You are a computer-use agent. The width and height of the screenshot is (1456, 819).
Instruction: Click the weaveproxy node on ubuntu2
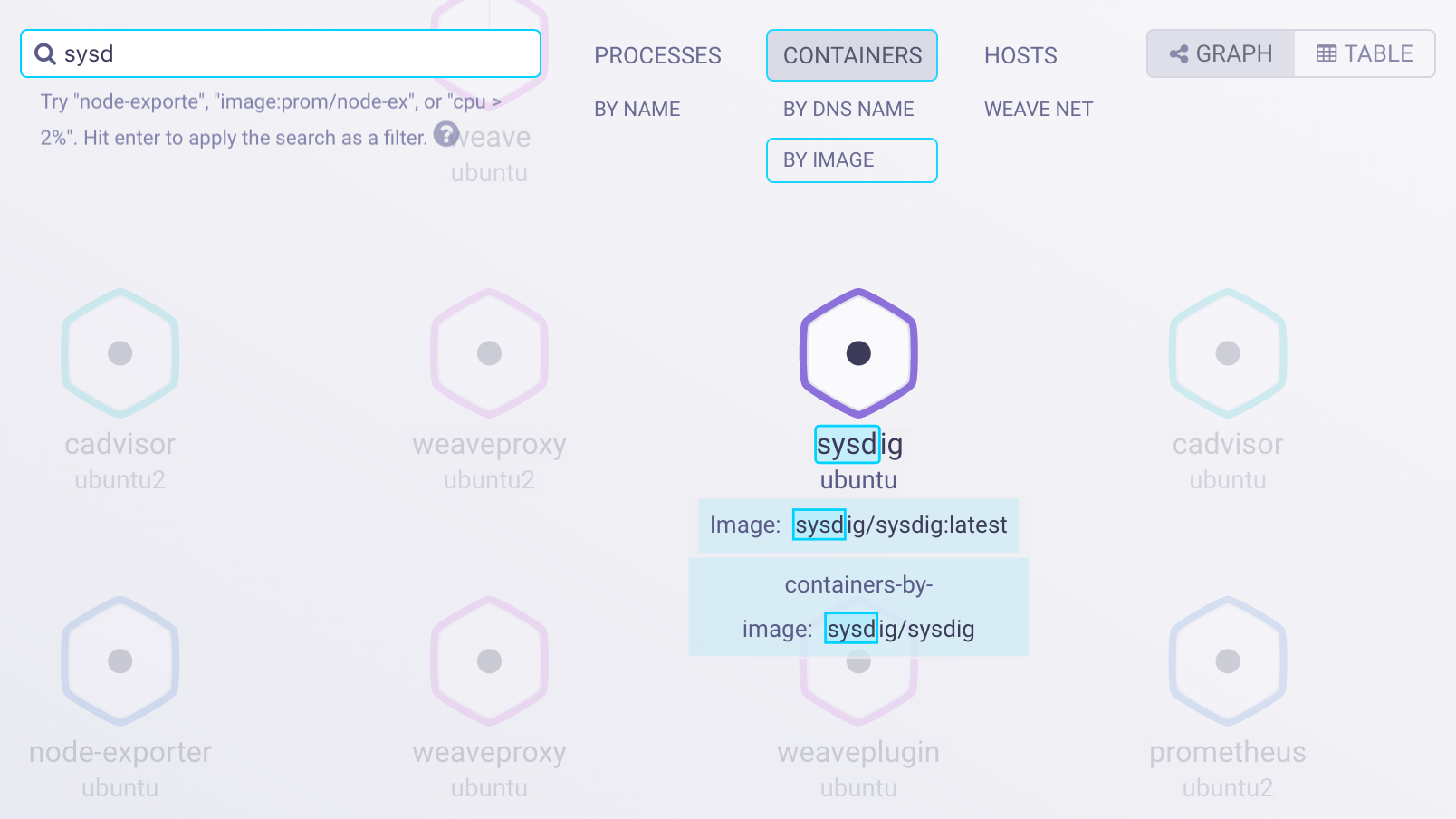tap(489, 353)
